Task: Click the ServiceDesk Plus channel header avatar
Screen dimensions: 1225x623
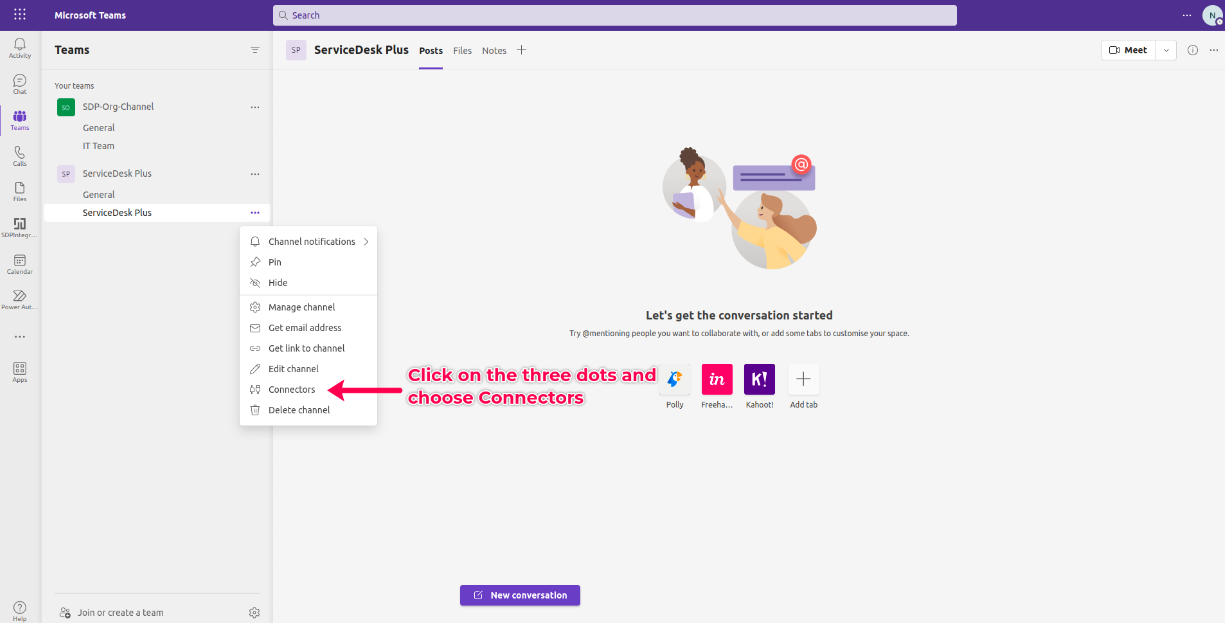Action: click(x=296, y=50)
